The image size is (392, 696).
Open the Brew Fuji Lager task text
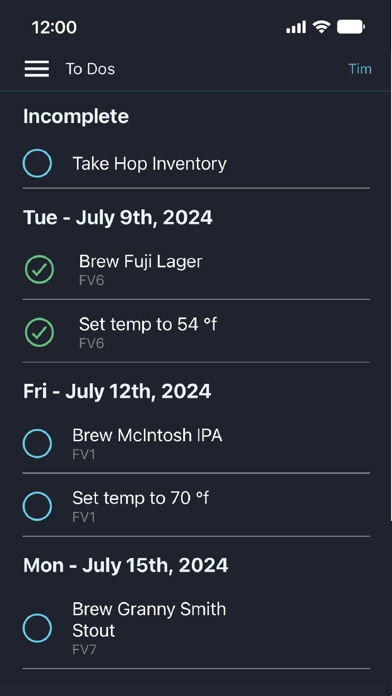(x=140, y=261)
